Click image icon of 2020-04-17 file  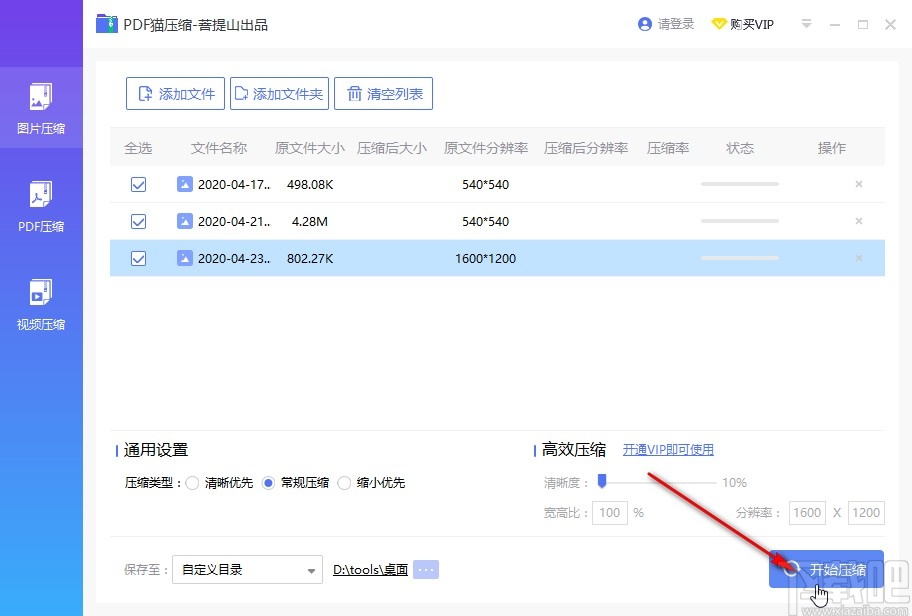pyautogui.click(x=184, y=184)
